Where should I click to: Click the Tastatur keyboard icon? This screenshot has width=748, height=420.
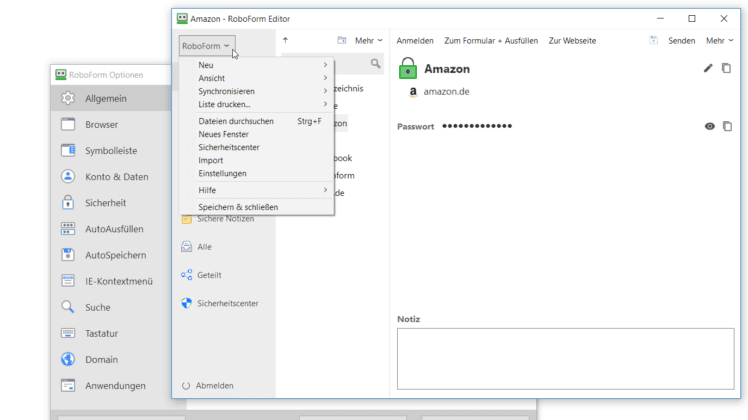[68, 333]
